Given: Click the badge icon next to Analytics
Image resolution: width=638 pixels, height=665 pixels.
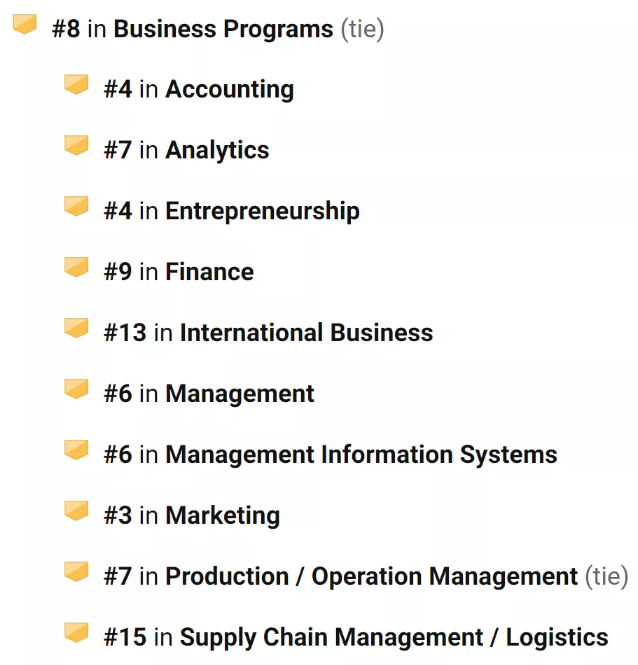Looking at the screenshot, I should coord(76,145).
